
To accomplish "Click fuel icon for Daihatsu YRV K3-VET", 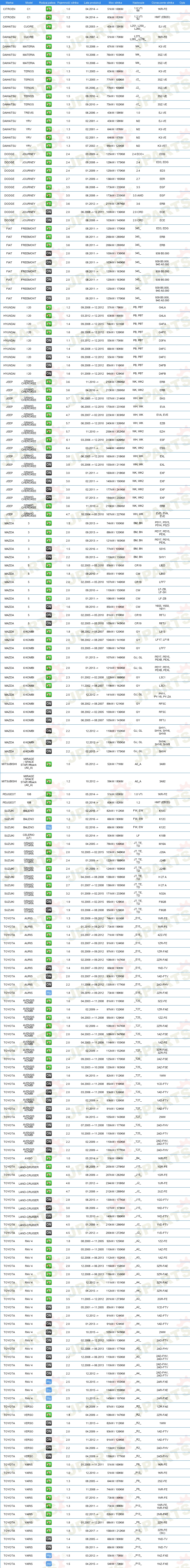I will [49, 146].
